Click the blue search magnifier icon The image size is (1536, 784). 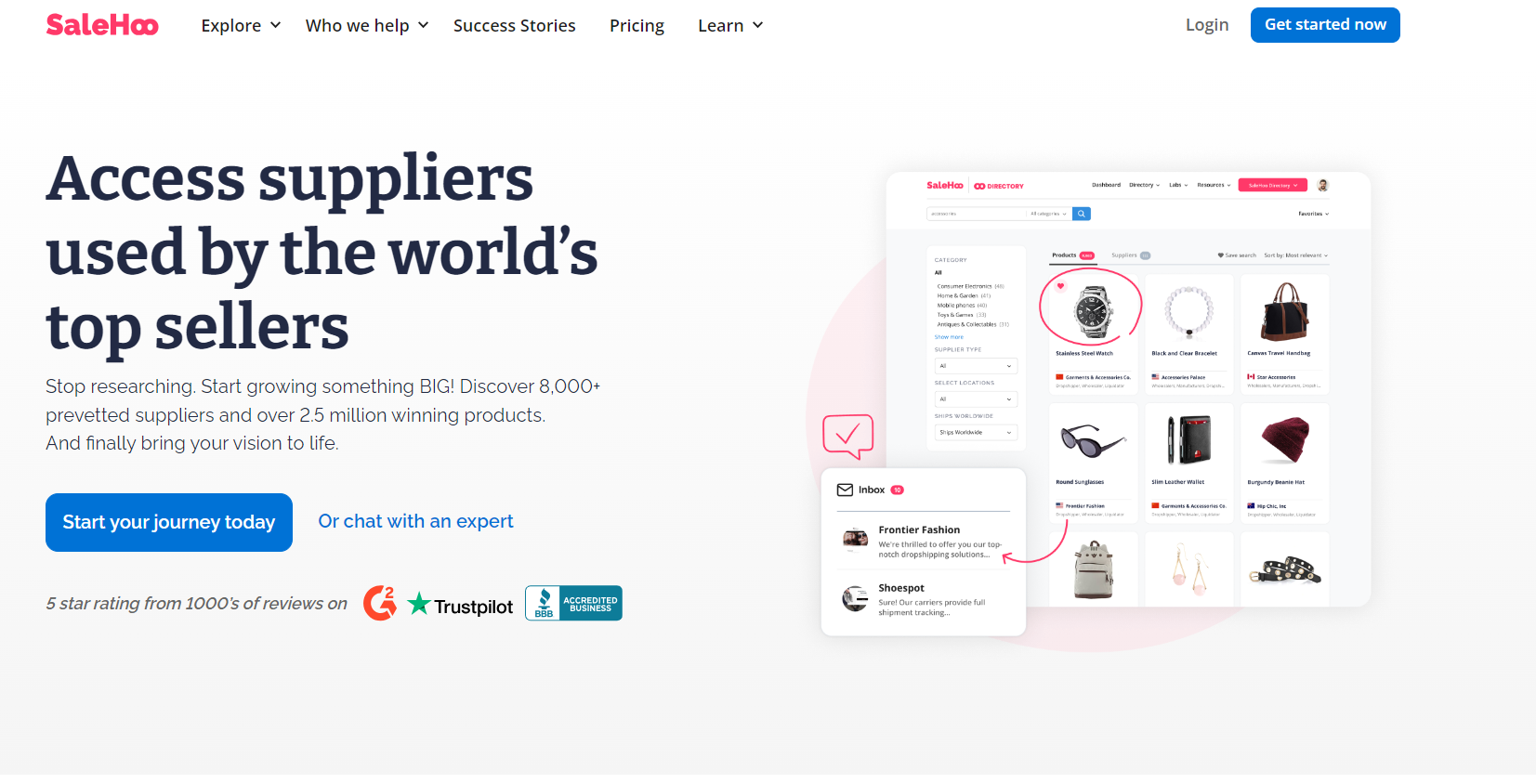click(x=1082, y=214)
